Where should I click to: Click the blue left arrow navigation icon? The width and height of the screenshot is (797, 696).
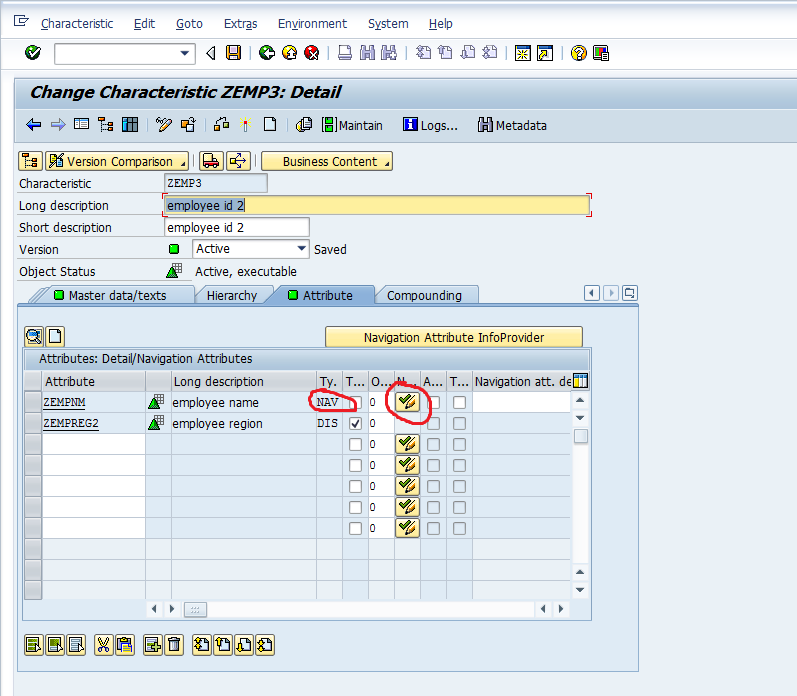click(x=34, y=125)
